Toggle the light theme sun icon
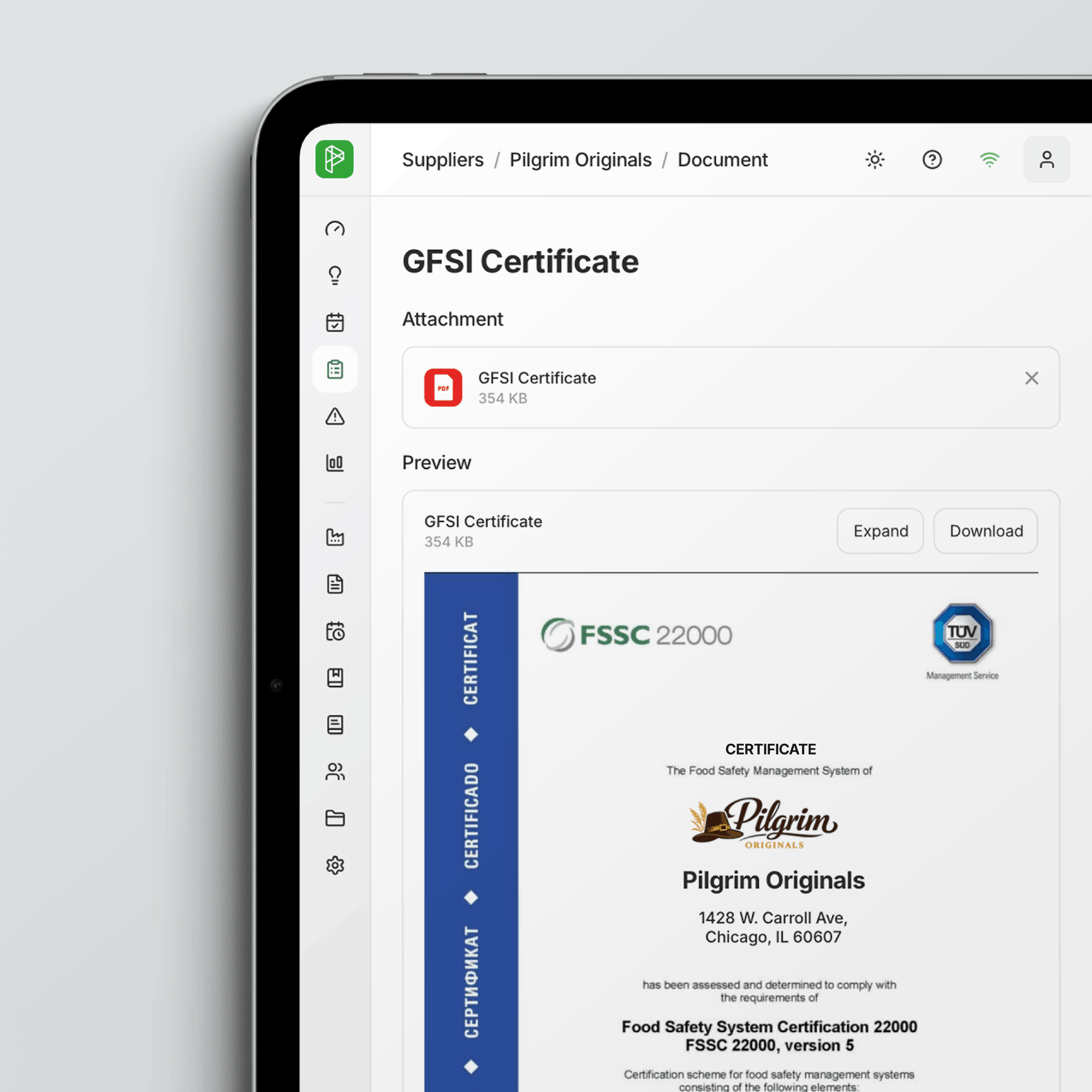Viewport: 1092px width, 1092px height. [875, 159]
